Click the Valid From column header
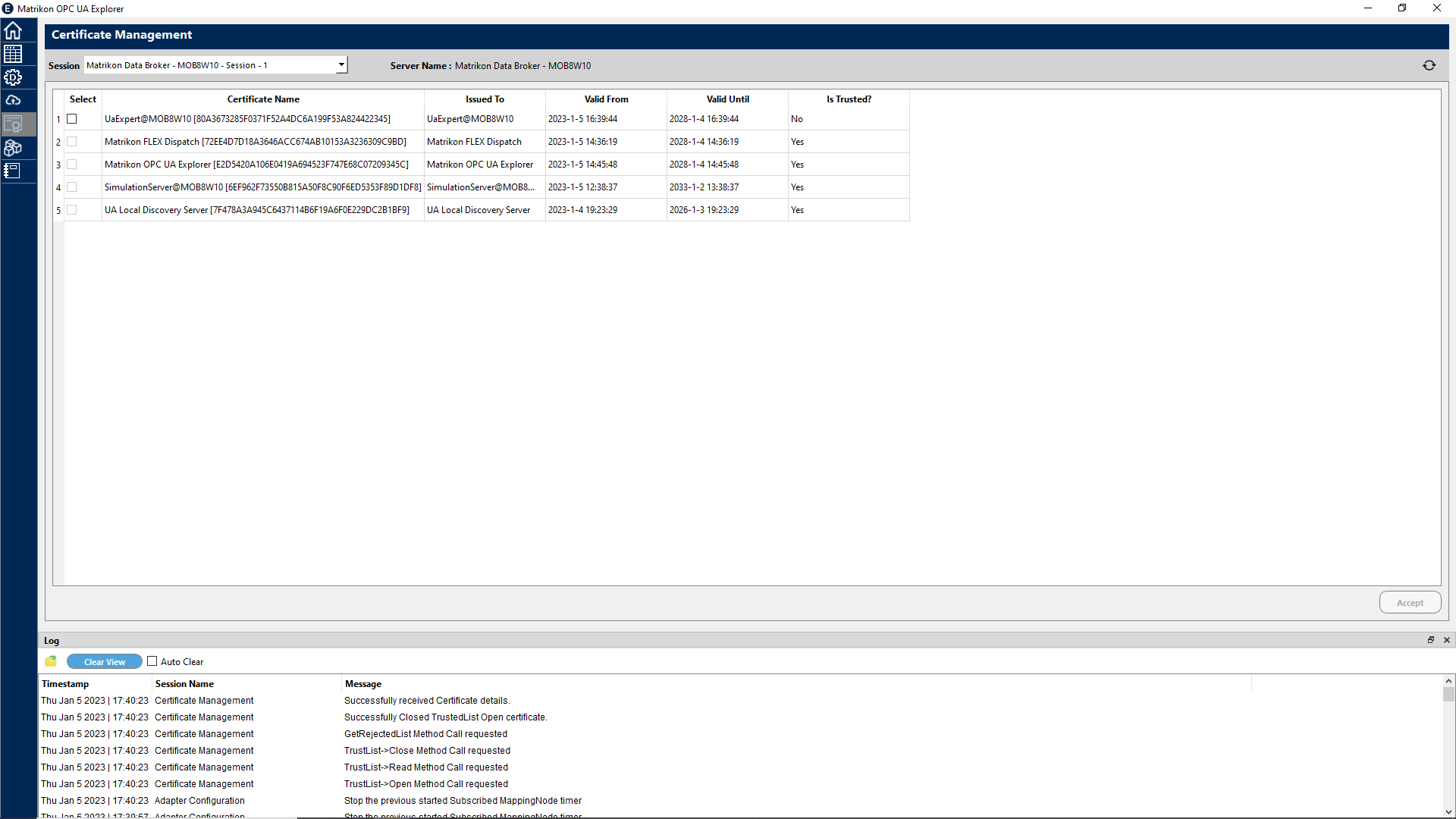1456x819 pixels. [606, 99]
